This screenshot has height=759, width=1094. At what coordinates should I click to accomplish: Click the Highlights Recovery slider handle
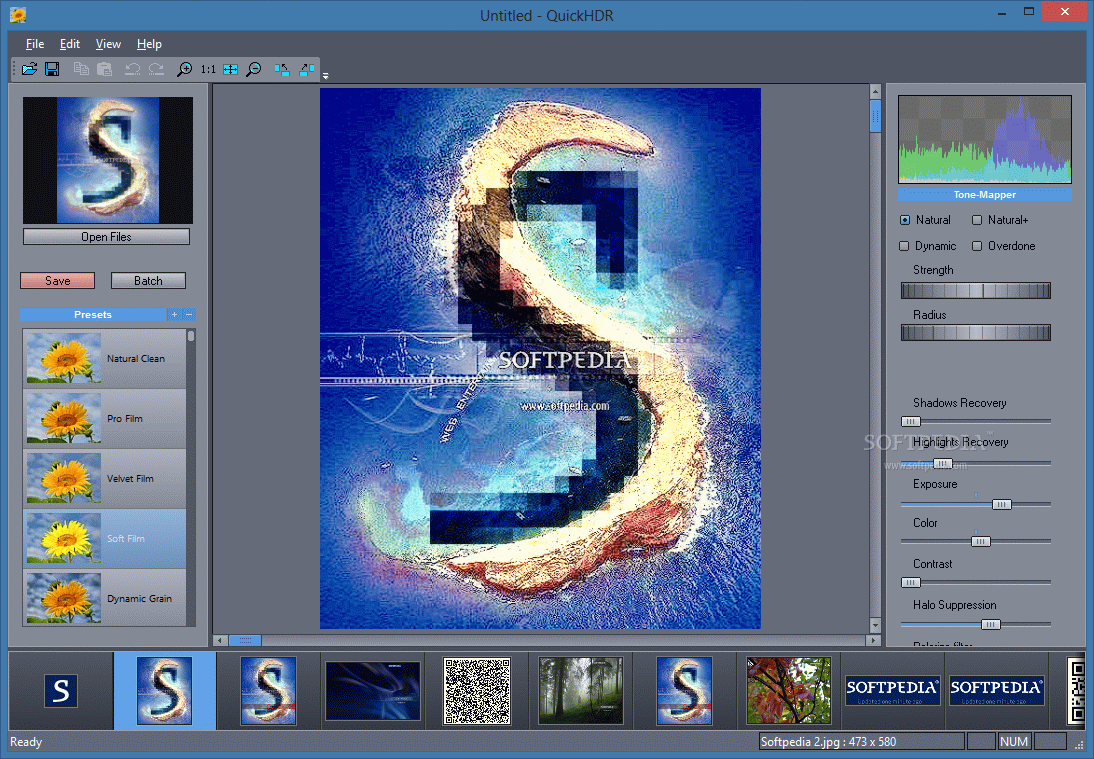[943, 463]
